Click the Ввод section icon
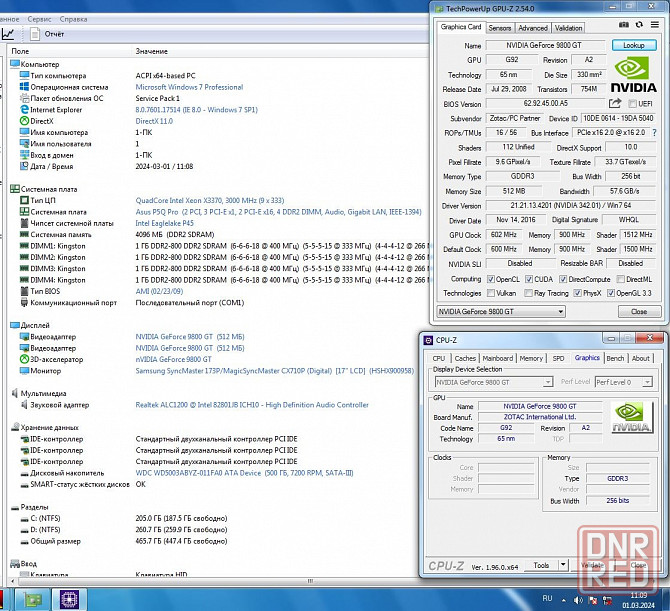The image size is (670, 611). click(x=15, y=564)
